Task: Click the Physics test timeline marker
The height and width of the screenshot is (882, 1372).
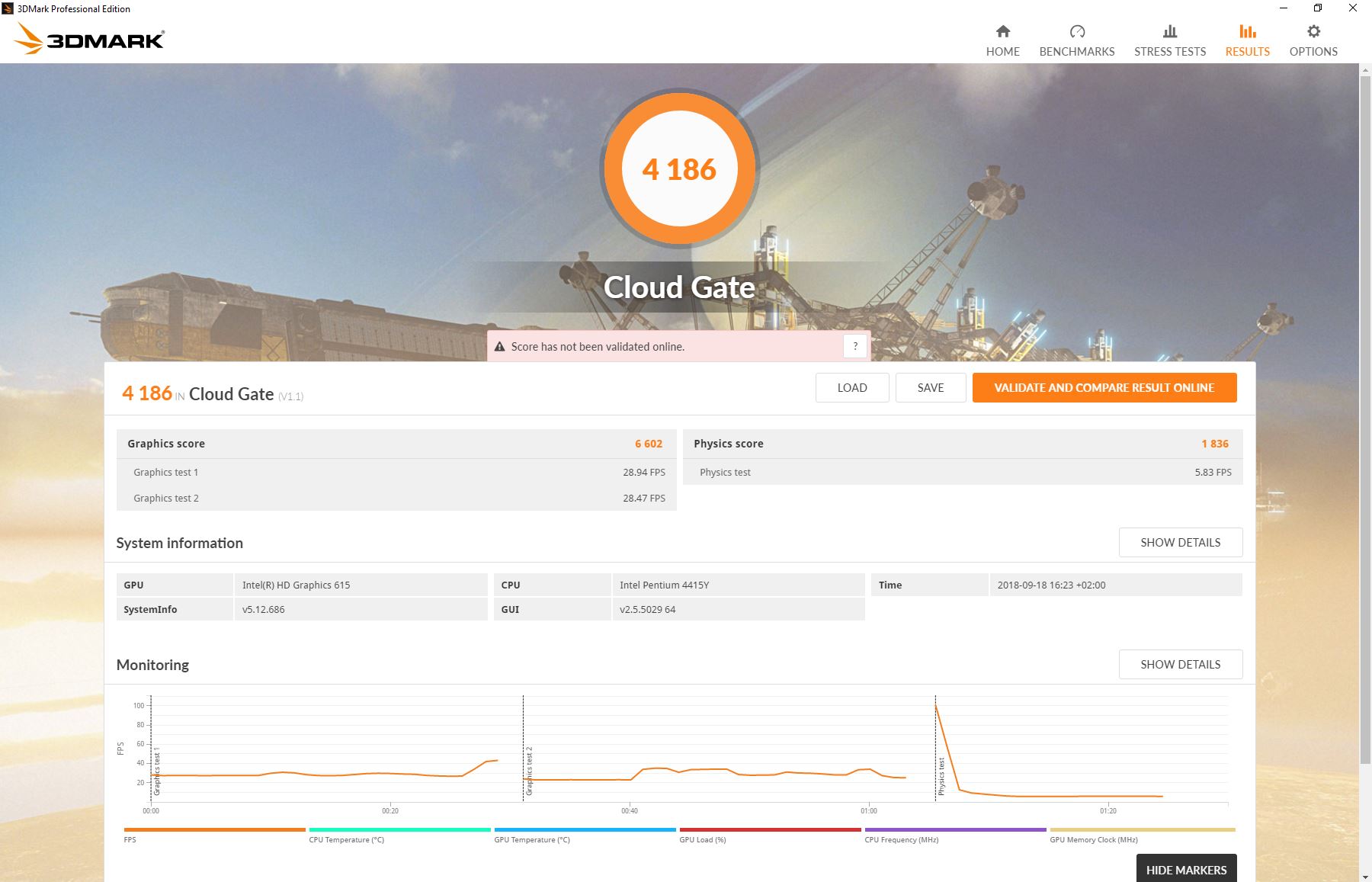Action: (941, 776)
